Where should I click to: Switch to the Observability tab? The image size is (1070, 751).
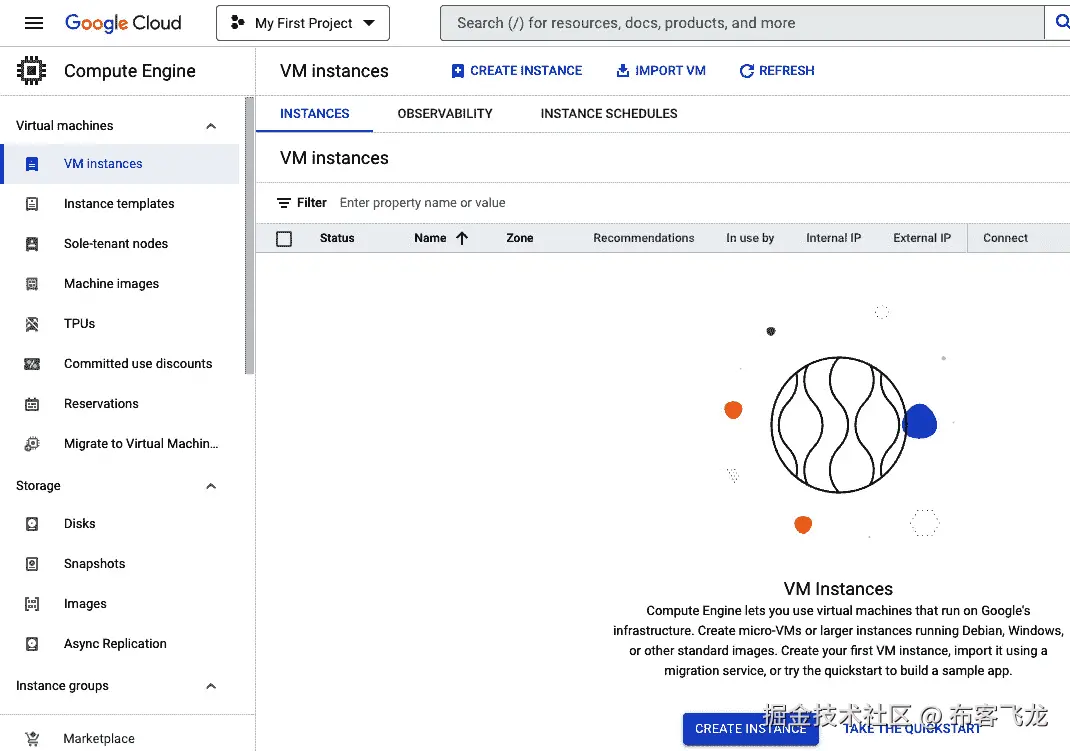[445, 114]
